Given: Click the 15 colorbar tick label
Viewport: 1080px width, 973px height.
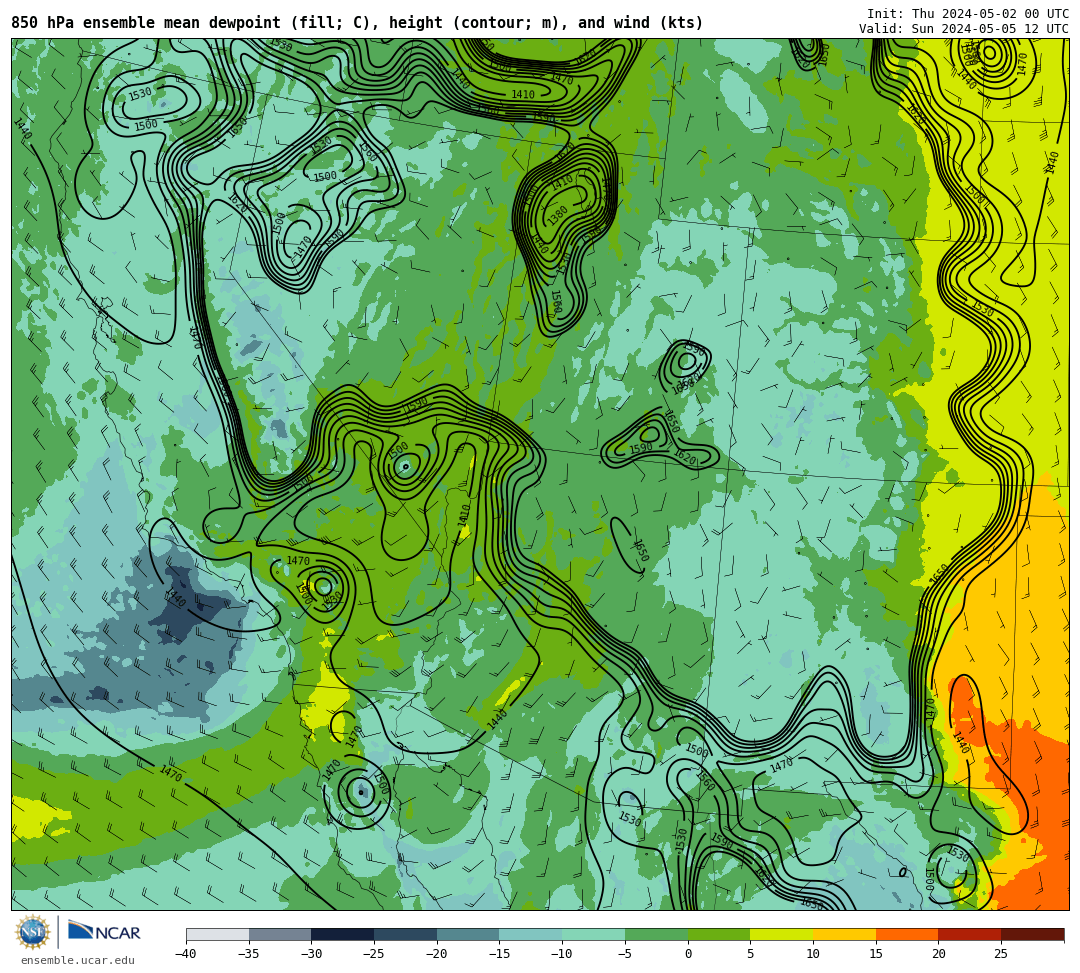Looking at the screenshot, I should click(875, 954).
